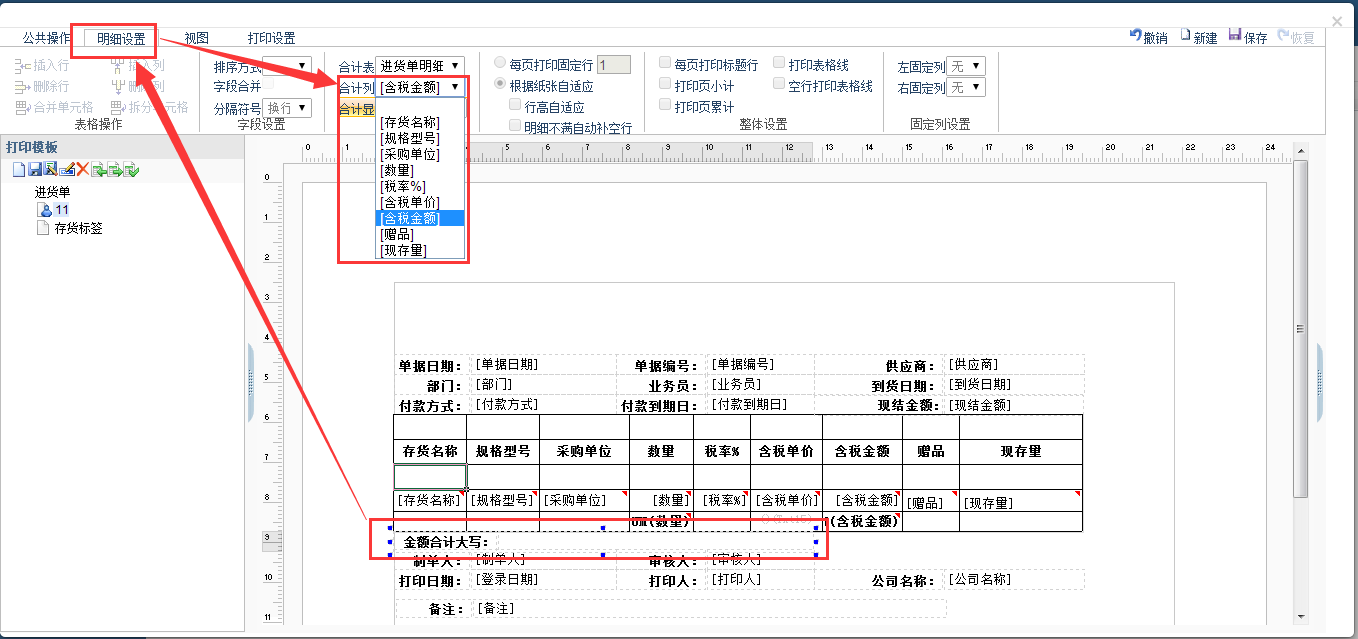Click the floppy-disk save icon in 打印模板 panel
This screenshot has width=1358, height=639.
tap(34, 170)
